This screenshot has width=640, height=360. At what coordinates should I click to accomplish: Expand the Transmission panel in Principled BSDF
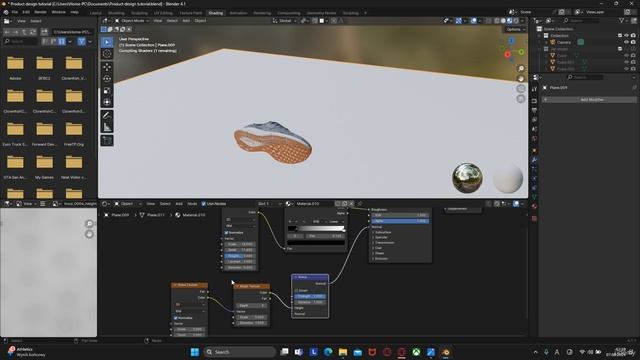coord(384,242)
